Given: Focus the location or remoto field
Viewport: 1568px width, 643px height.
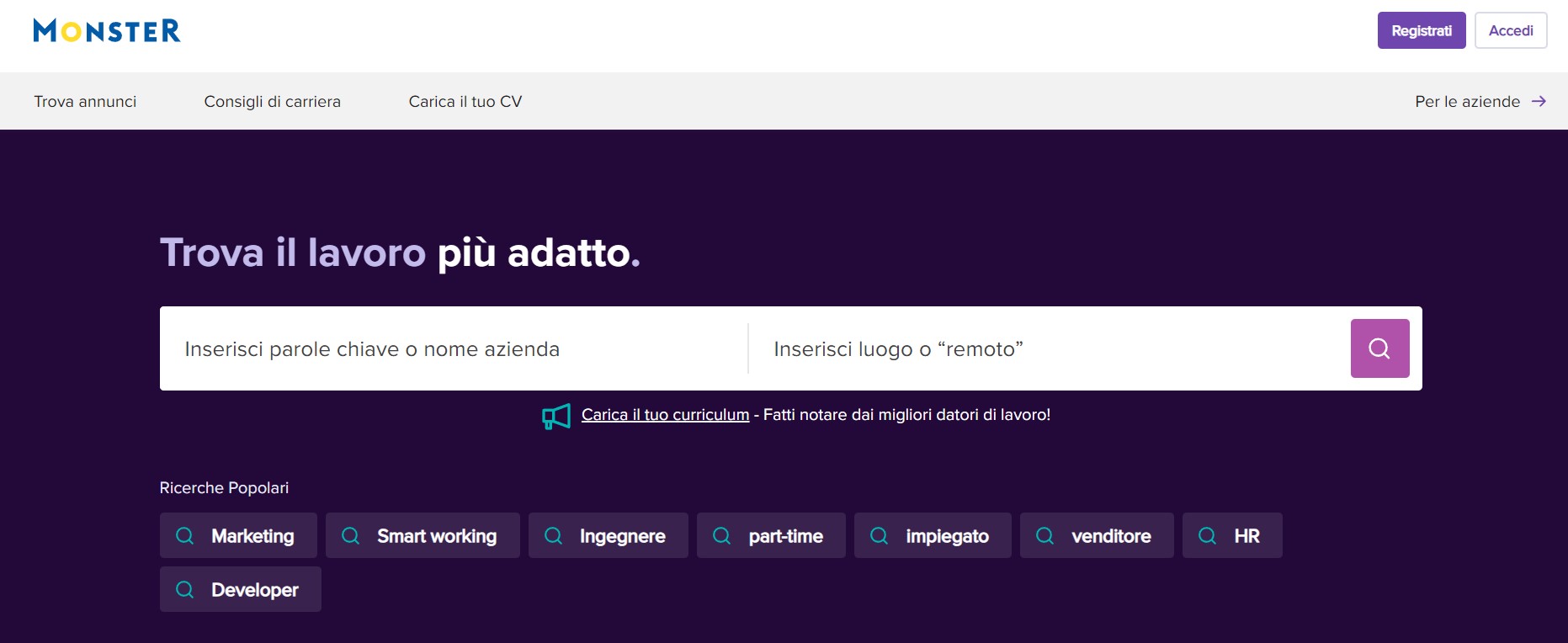Looking at the screenshot, I should coord(1044,349).
